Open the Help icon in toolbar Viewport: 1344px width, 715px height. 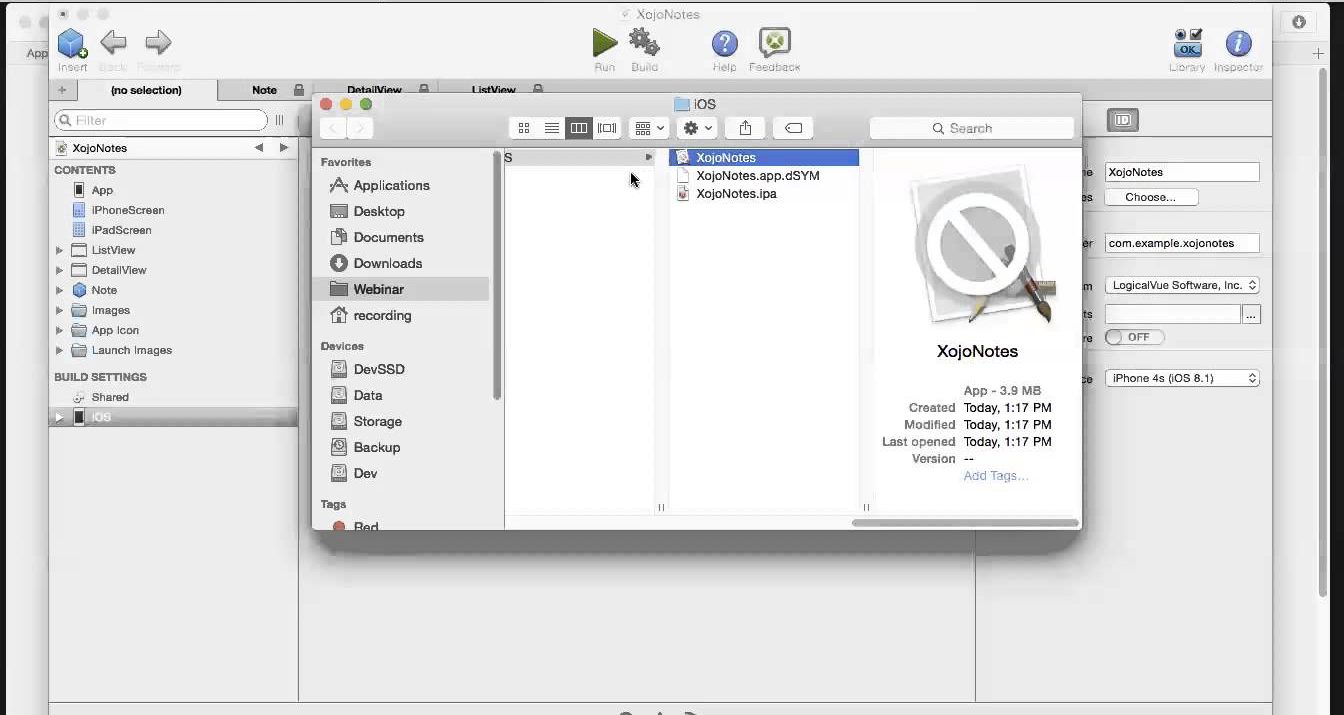(724, 43)
